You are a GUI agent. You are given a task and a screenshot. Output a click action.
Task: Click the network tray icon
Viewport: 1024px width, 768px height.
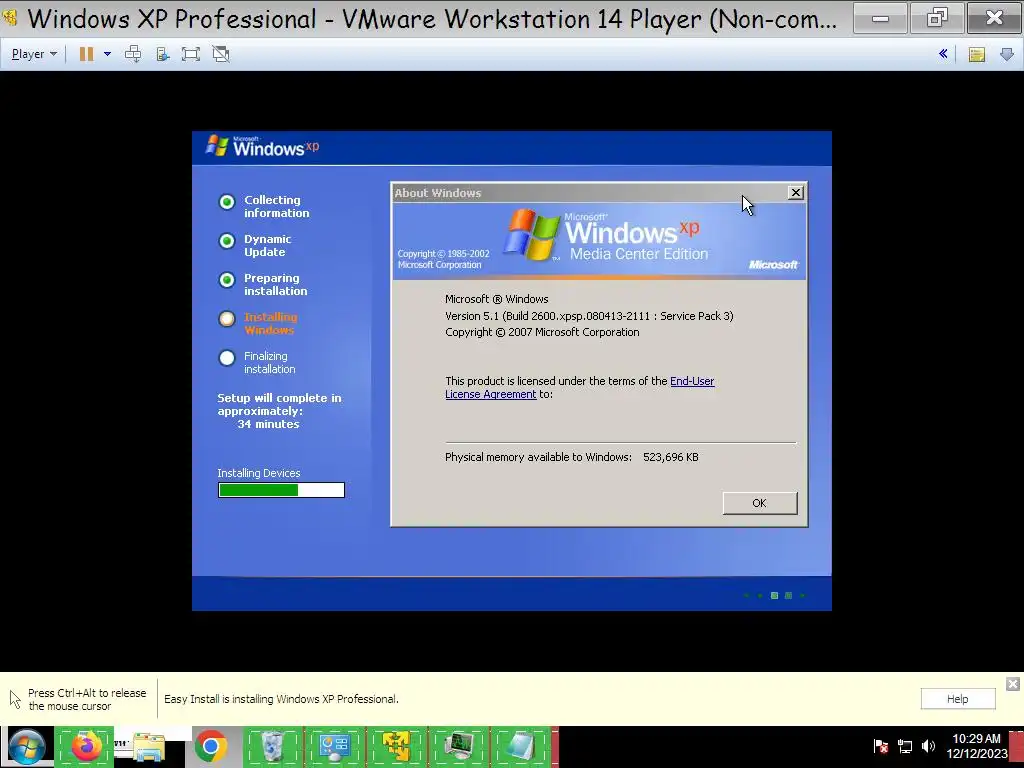pos(905,746)
